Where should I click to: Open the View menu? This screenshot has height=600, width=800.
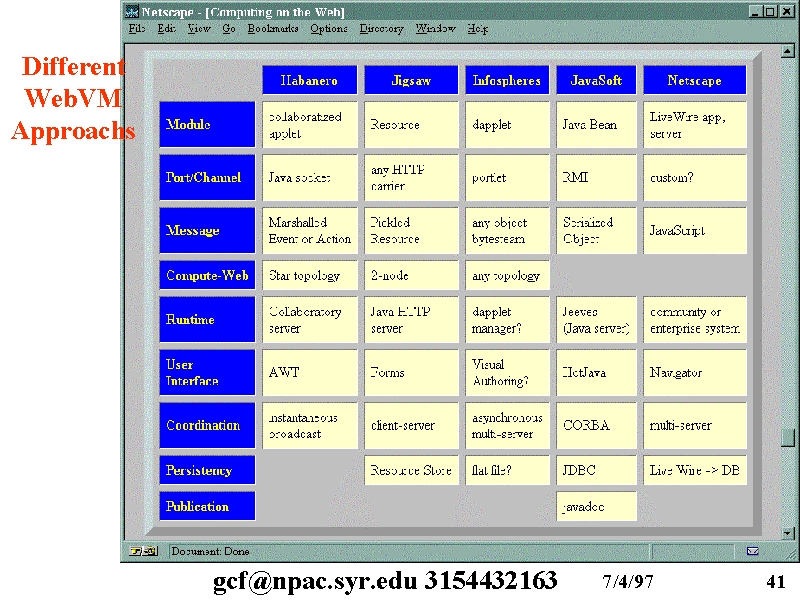tap(198, 29)
